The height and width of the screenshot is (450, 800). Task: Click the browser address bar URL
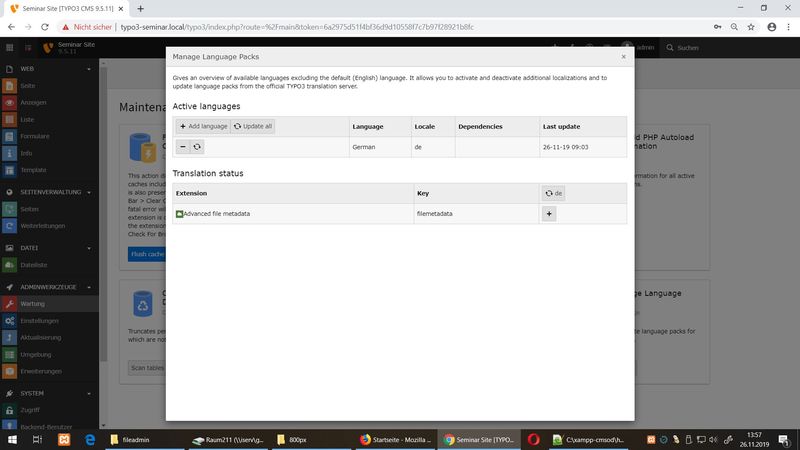pyautogui.click(x=297, y=27)
